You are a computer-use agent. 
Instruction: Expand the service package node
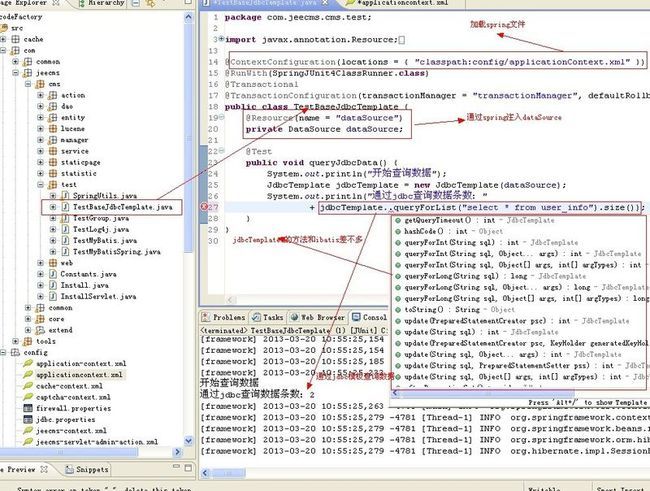pos(41,151)
